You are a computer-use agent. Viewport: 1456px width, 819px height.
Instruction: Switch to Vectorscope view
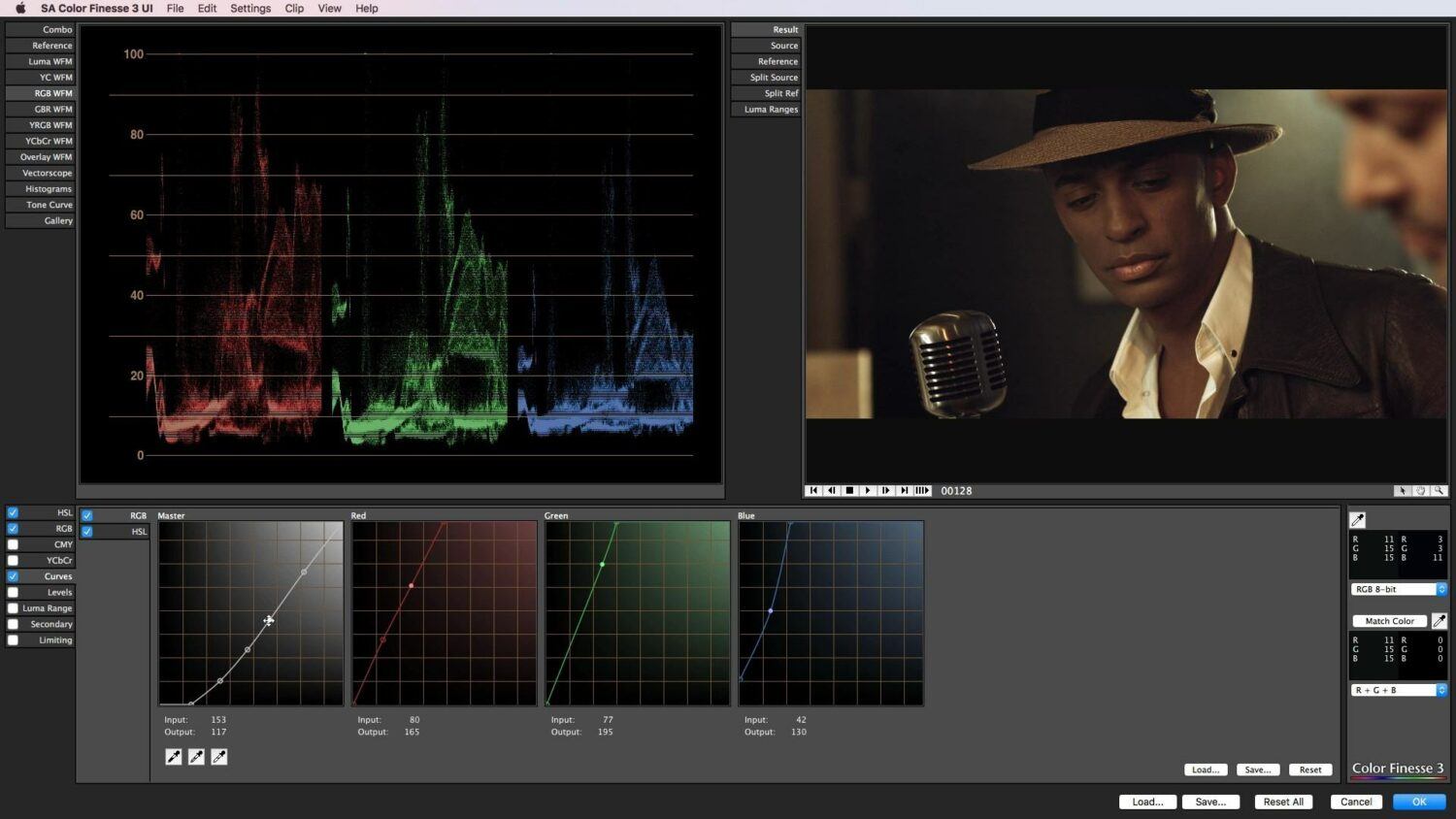[x=40, y=173]
